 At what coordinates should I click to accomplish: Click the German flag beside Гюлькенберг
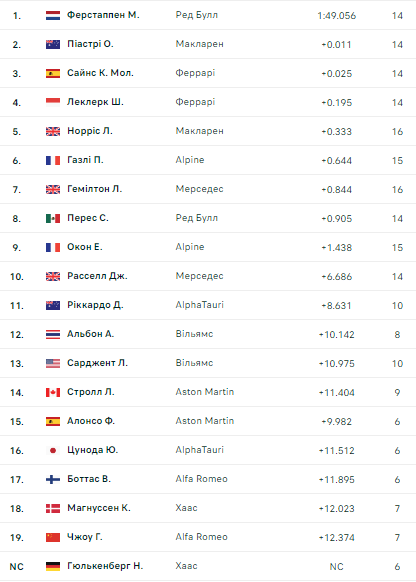(x=53, y=566)
